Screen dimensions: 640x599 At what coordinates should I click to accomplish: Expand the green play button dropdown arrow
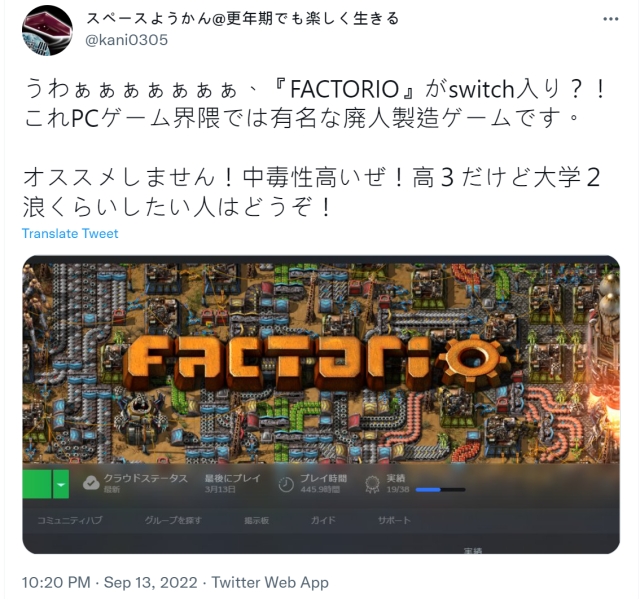(61, 484)
